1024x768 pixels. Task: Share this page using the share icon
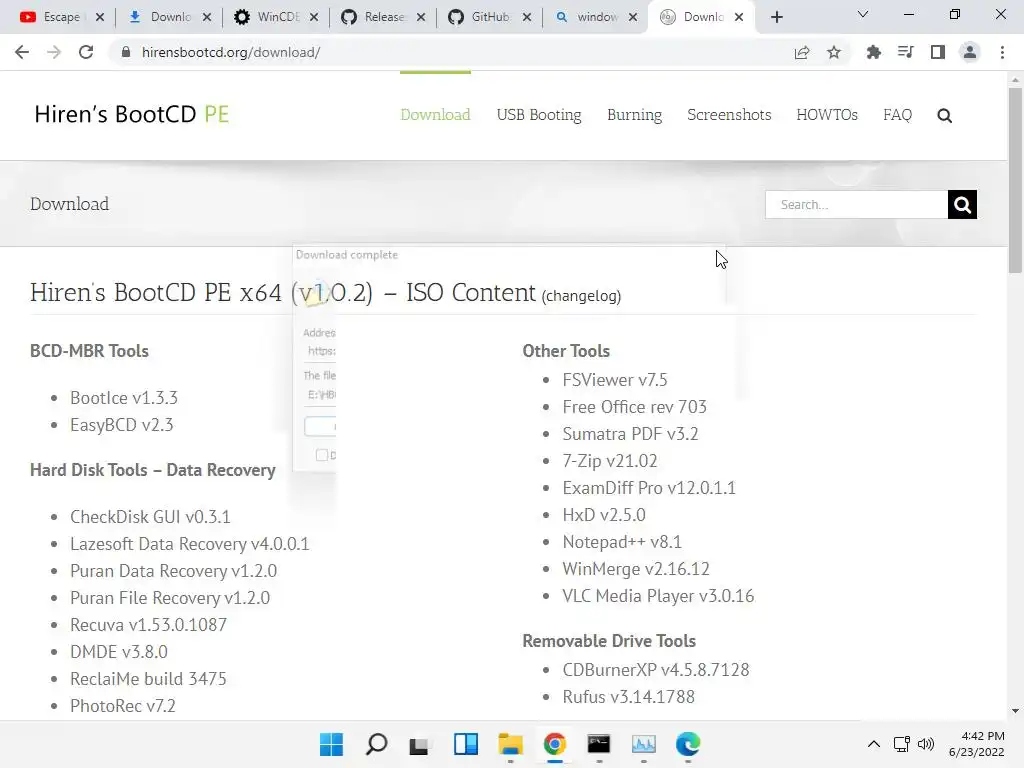point(802,52)
